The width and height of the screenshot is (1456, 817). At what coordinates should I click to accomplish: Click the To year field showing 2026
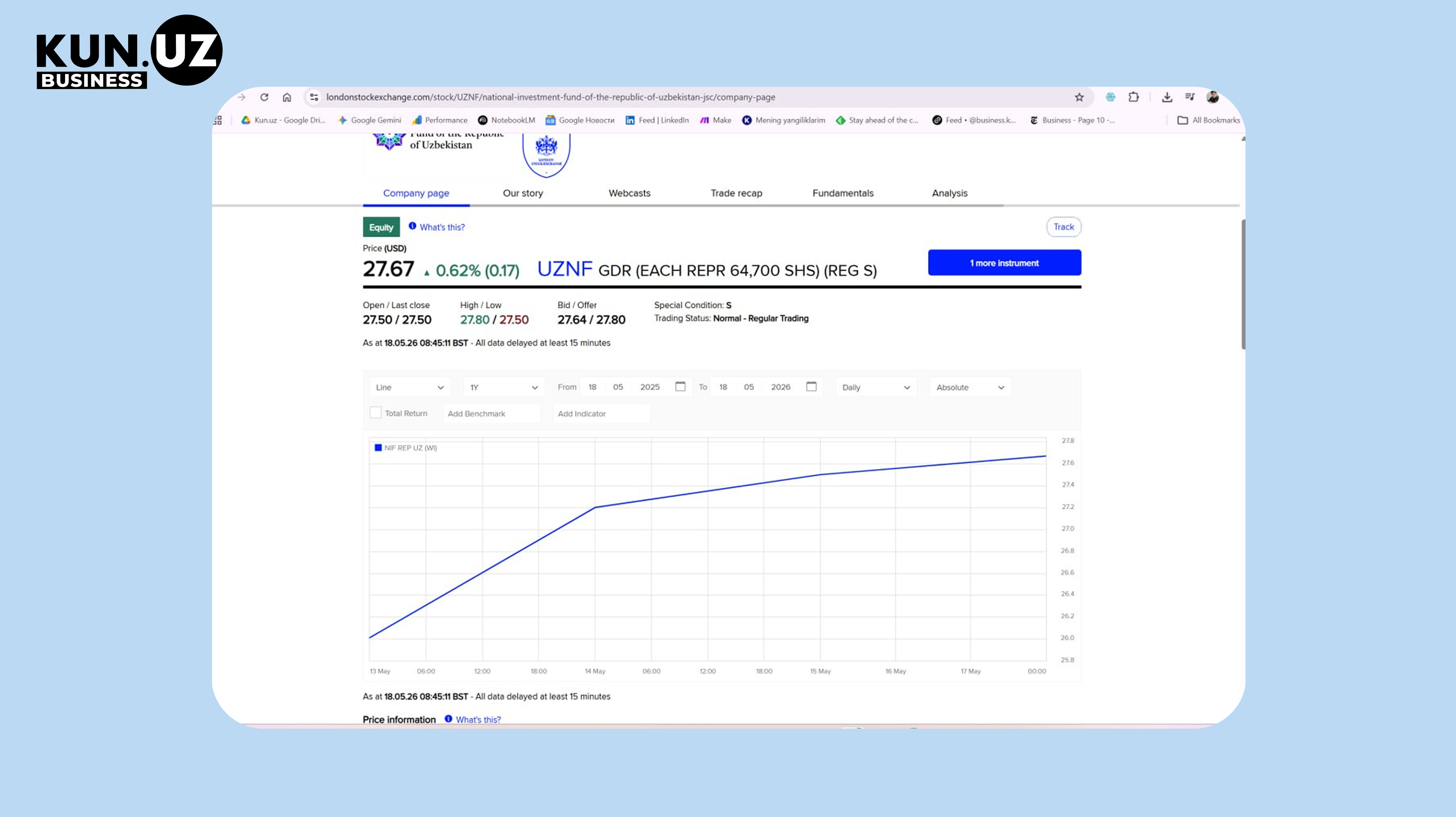(780, 387)
